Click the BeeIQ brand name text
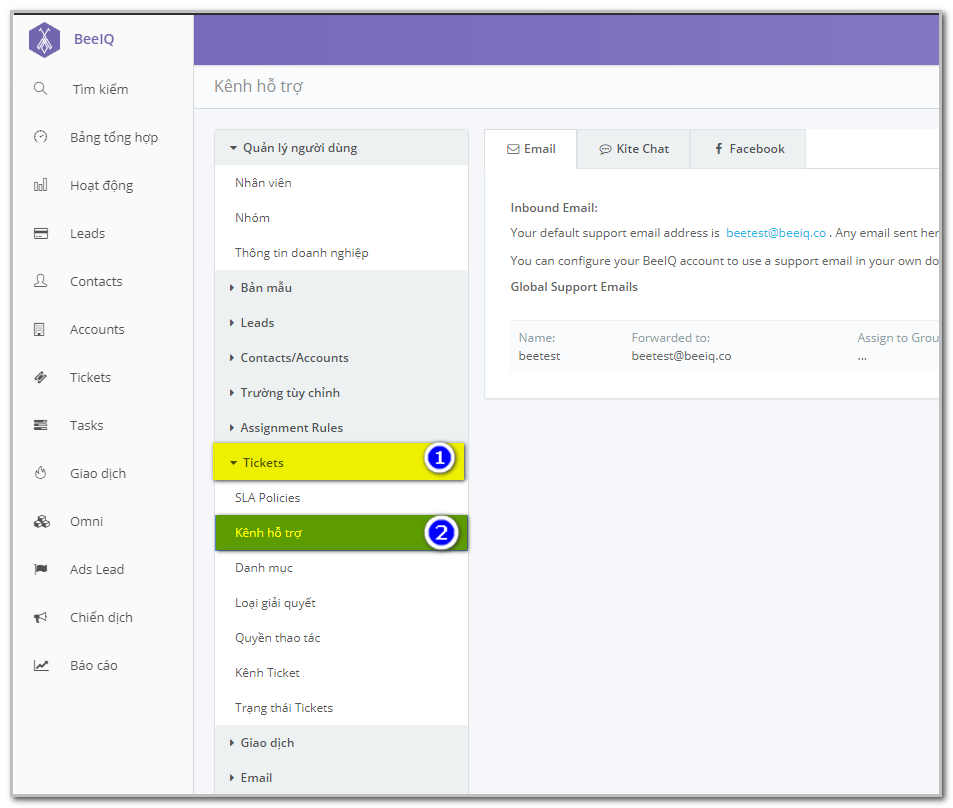953x808 pixels. [x=94, y=39]
